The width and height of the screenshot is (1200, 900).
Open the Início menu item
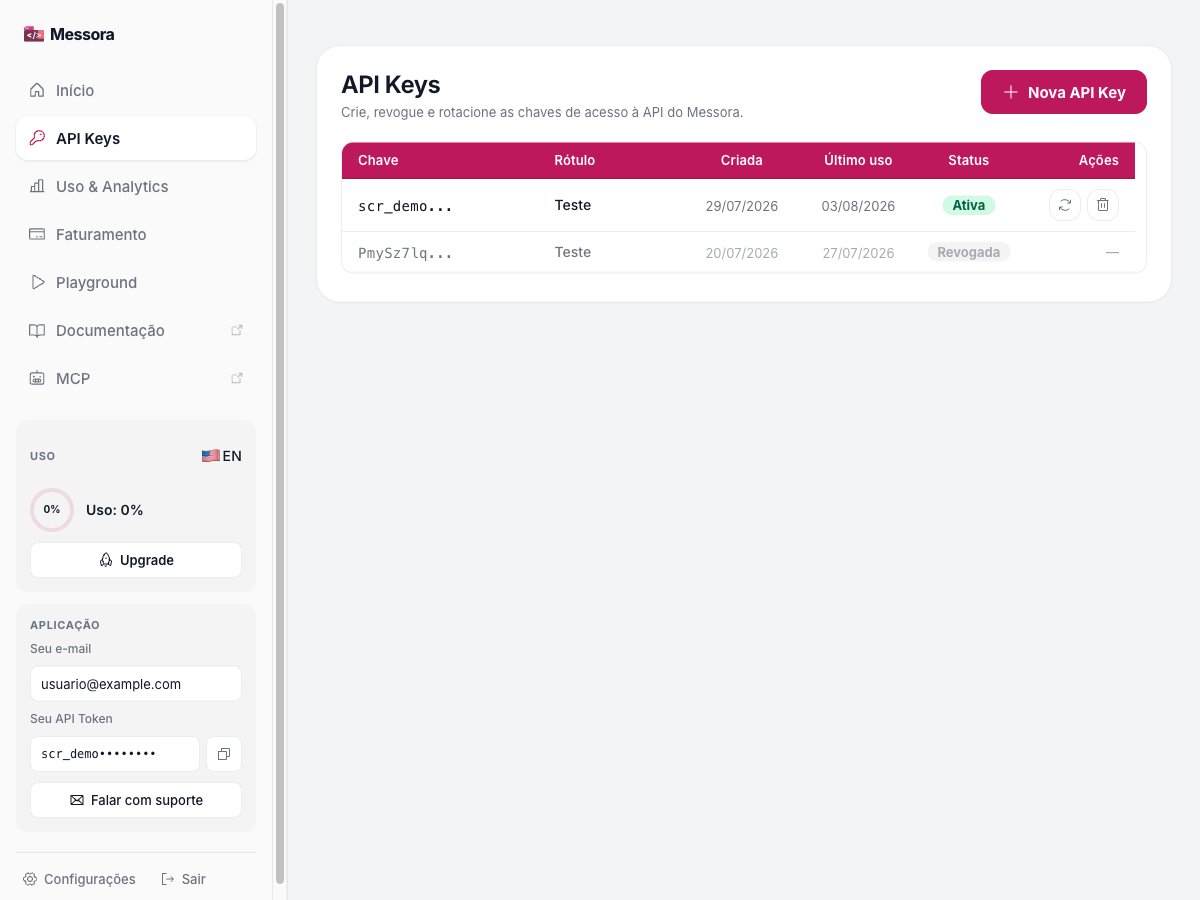pos(136,90)
